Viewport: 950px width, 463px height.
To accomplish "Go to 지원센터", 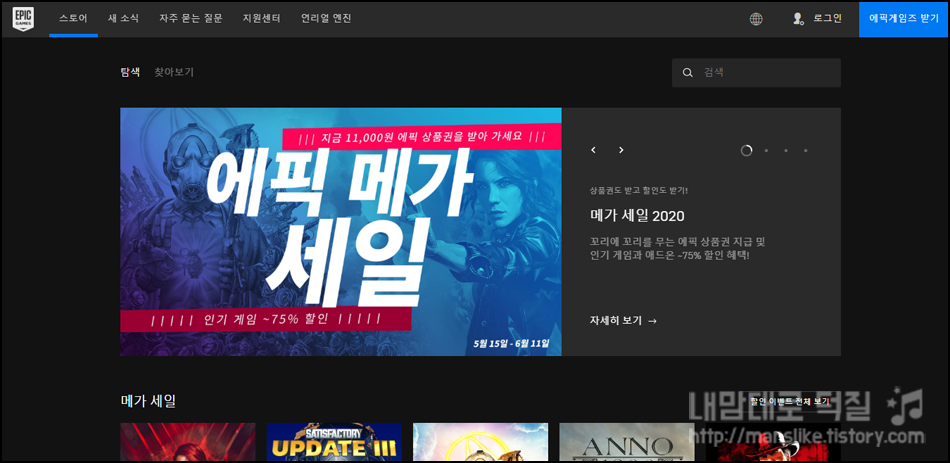I will 262,18.
